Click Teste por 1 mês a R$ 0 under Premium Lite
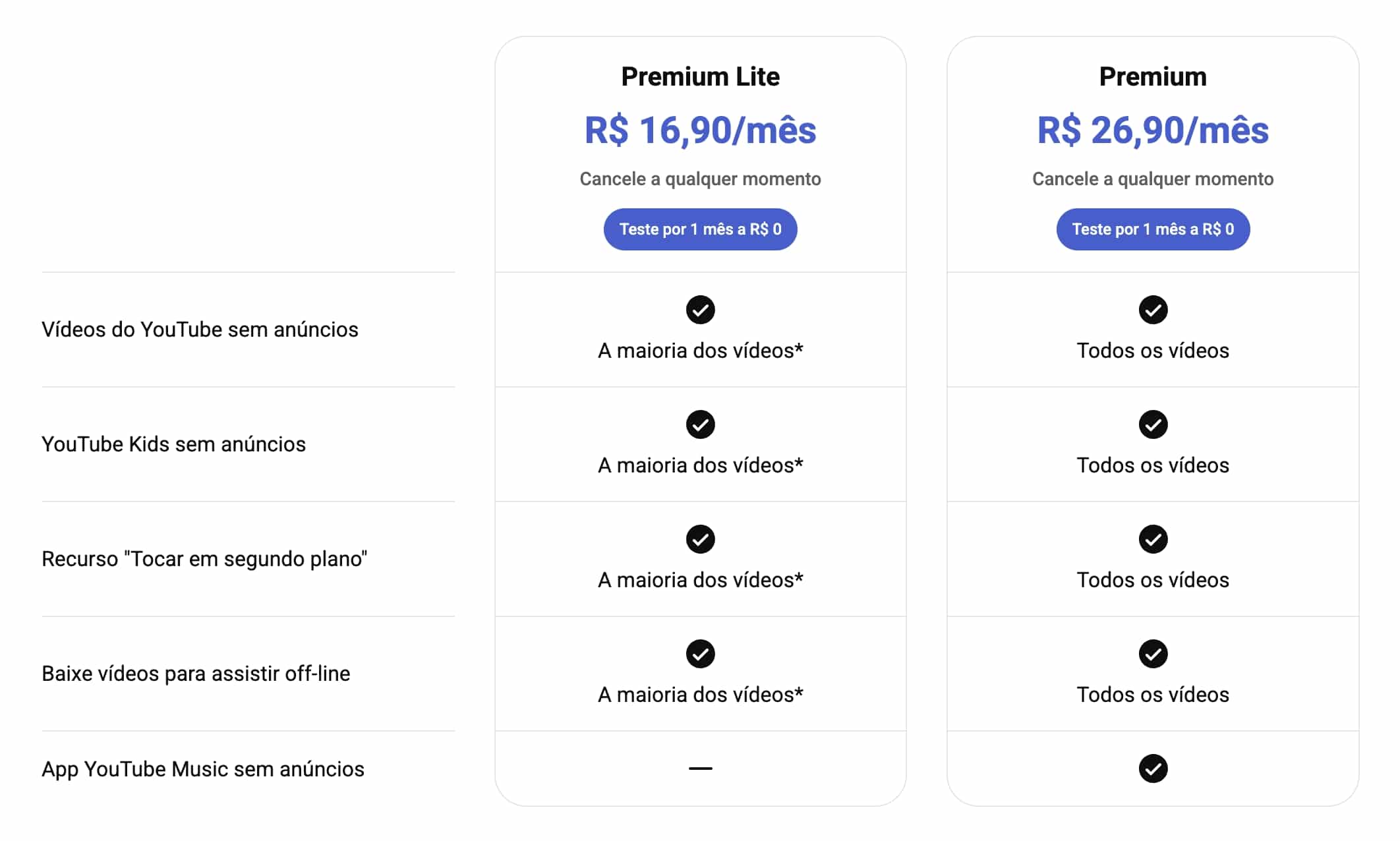This screenshot has height=841, width=1400. 700,229
